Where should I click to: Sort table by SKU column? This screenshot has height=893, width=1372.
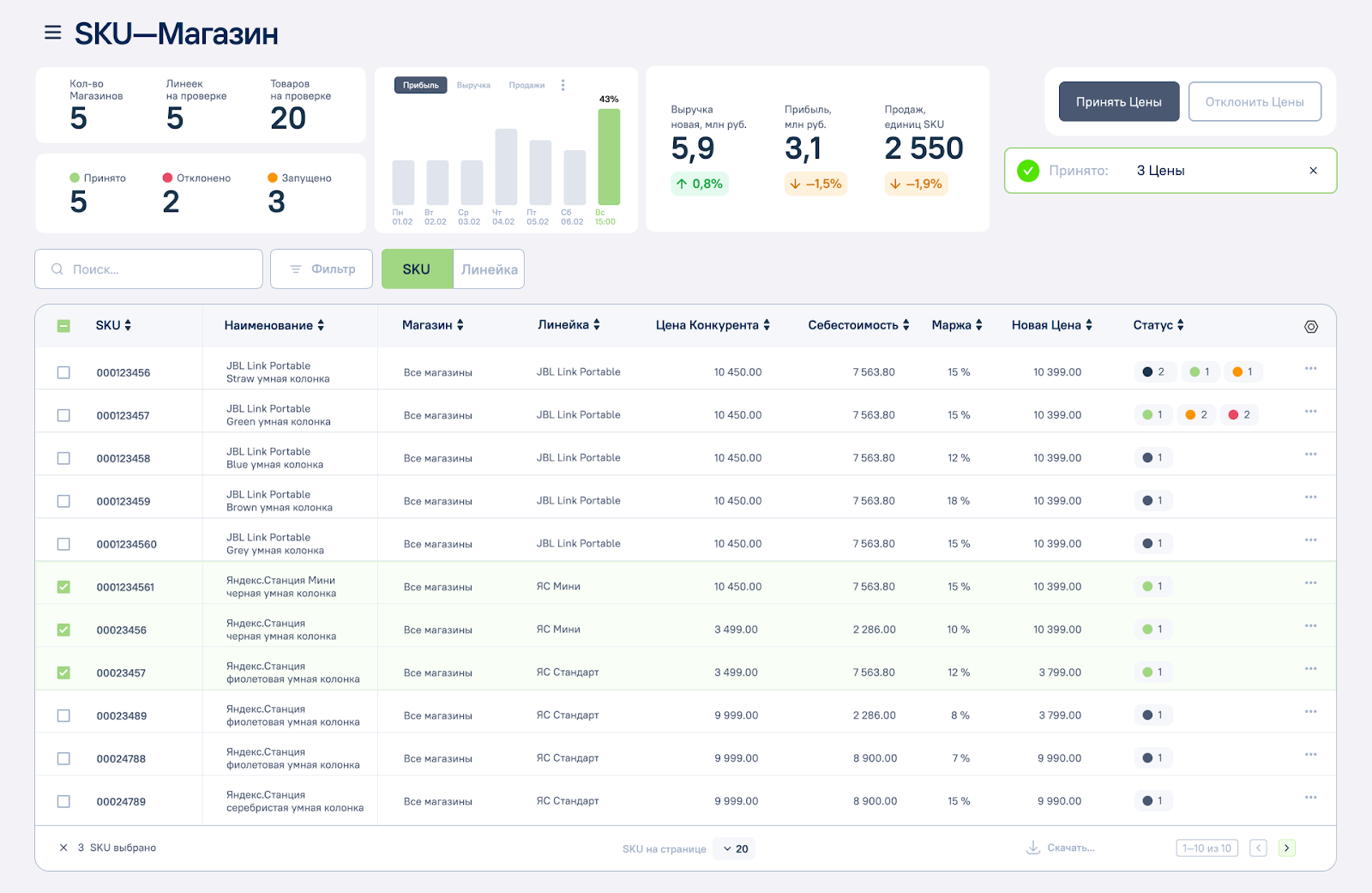(113, 325)
